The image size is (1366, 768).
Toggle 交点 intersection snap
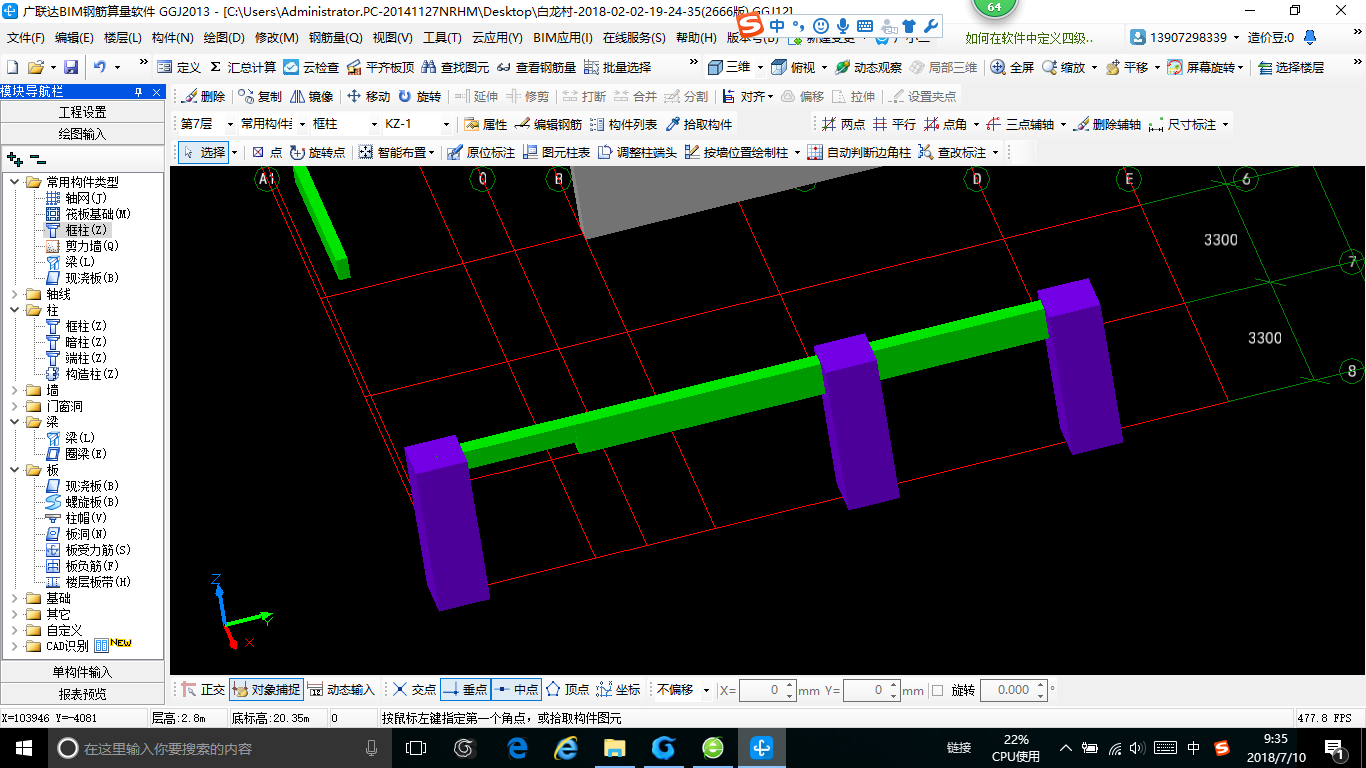pyautogui.click(x=414, y=690)
